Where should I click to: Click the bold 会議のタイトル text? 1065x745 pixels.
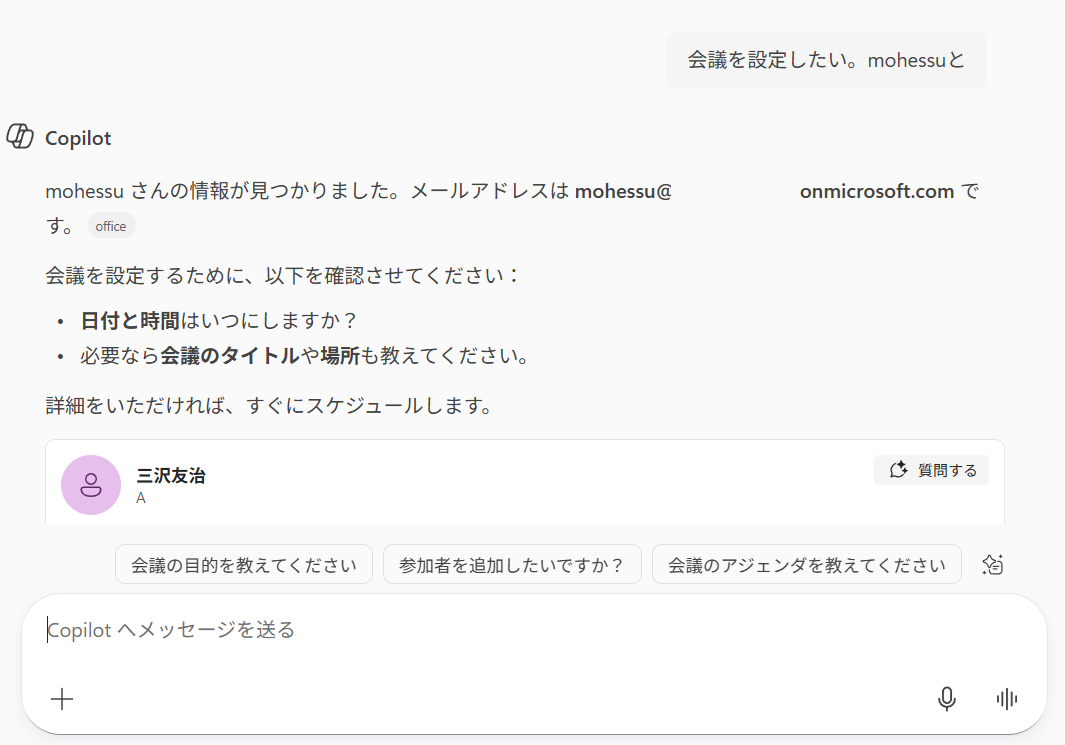pyautogui.click(x=230, y=356)
